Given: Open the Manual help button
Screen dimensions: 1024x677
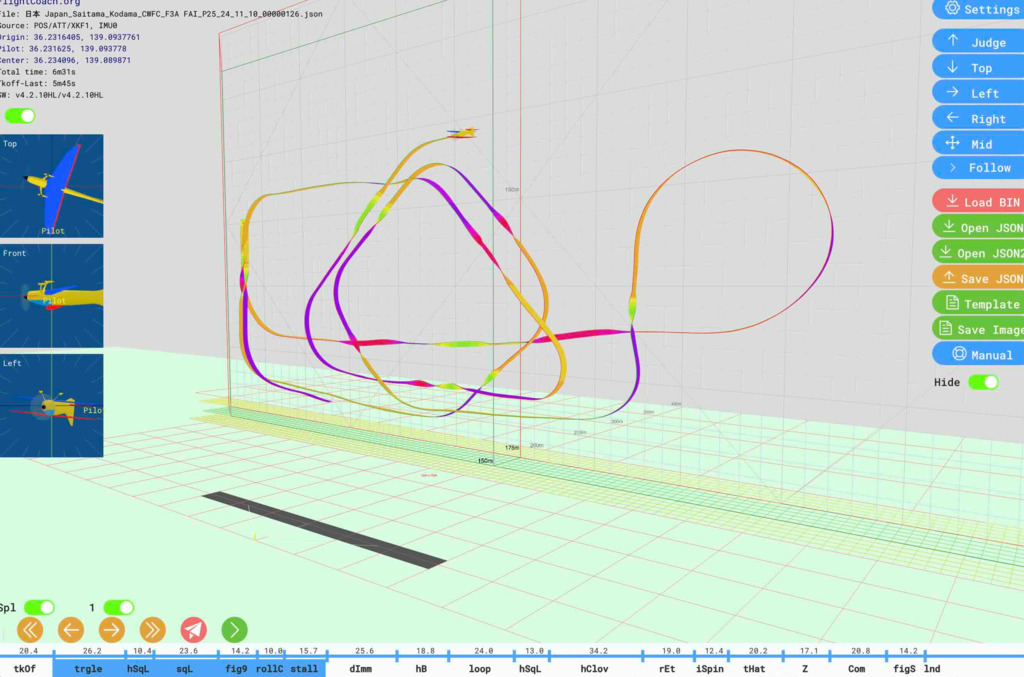Looking at the screenshot, I should pos(979,354).
